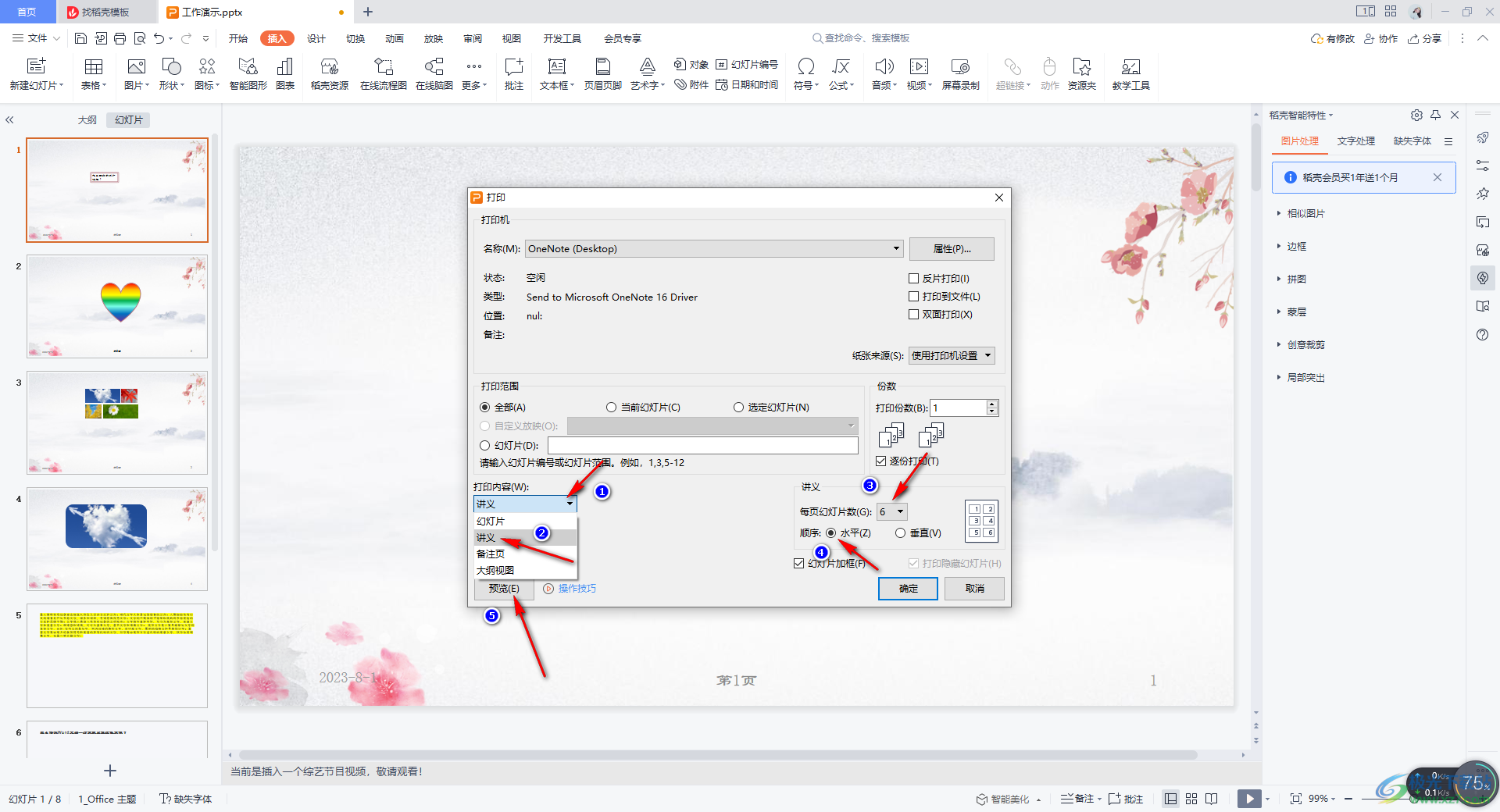Click the Text Box icon
This screenshot has width=1500, height=812.
pos(556,66)
